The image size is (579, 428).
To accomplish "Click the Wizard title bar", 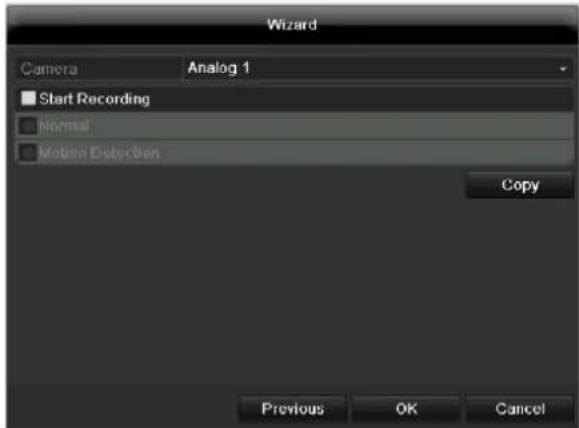I will (x=292, y=25).
